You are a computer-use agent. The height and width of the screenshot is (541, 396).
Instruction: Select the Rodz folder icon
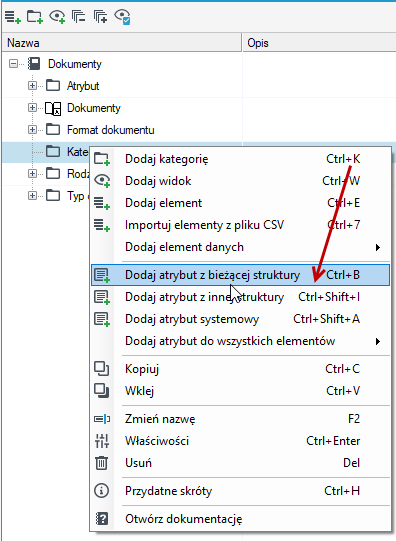53,173
